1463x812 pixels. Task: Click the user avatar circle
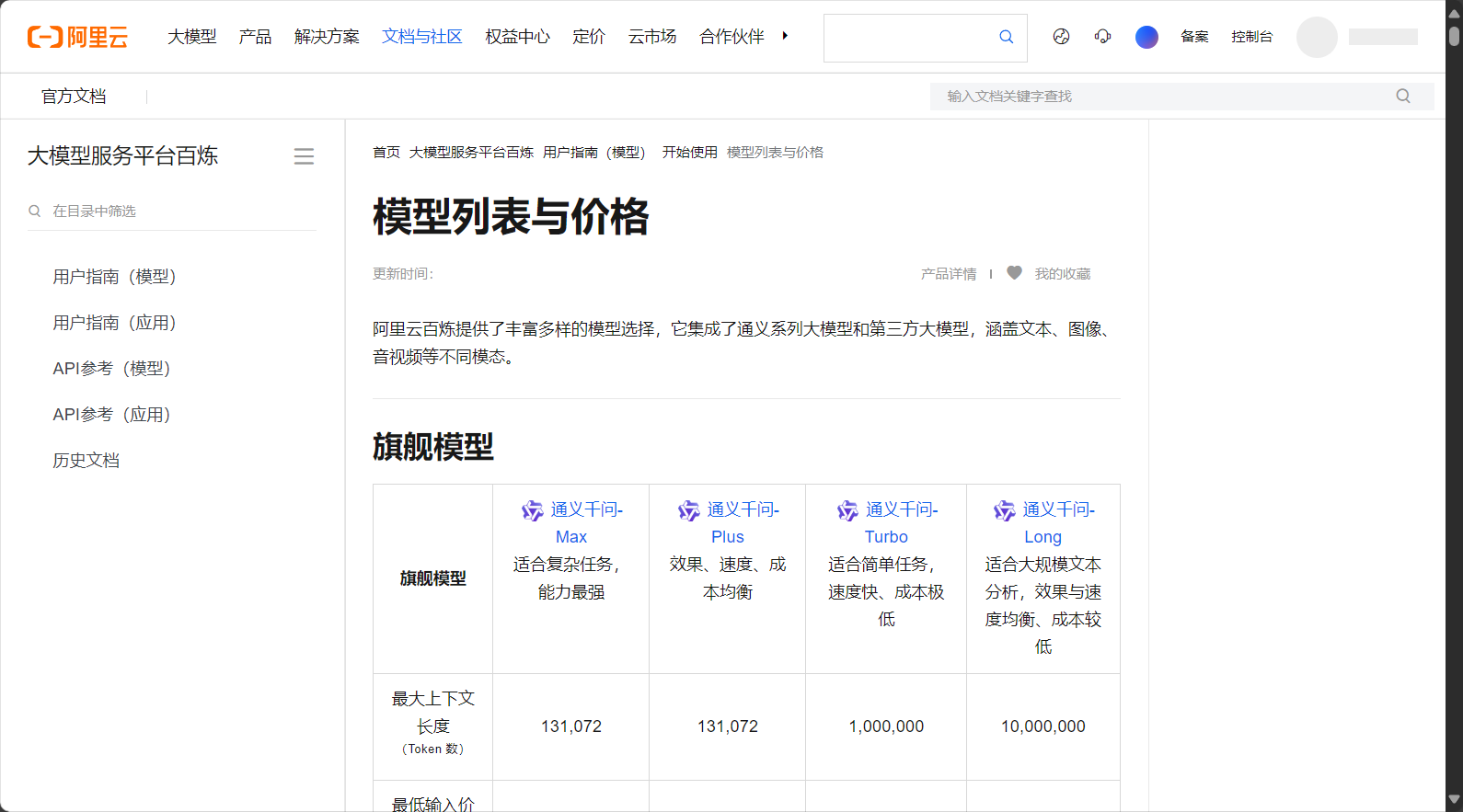tap(1317, 37)
